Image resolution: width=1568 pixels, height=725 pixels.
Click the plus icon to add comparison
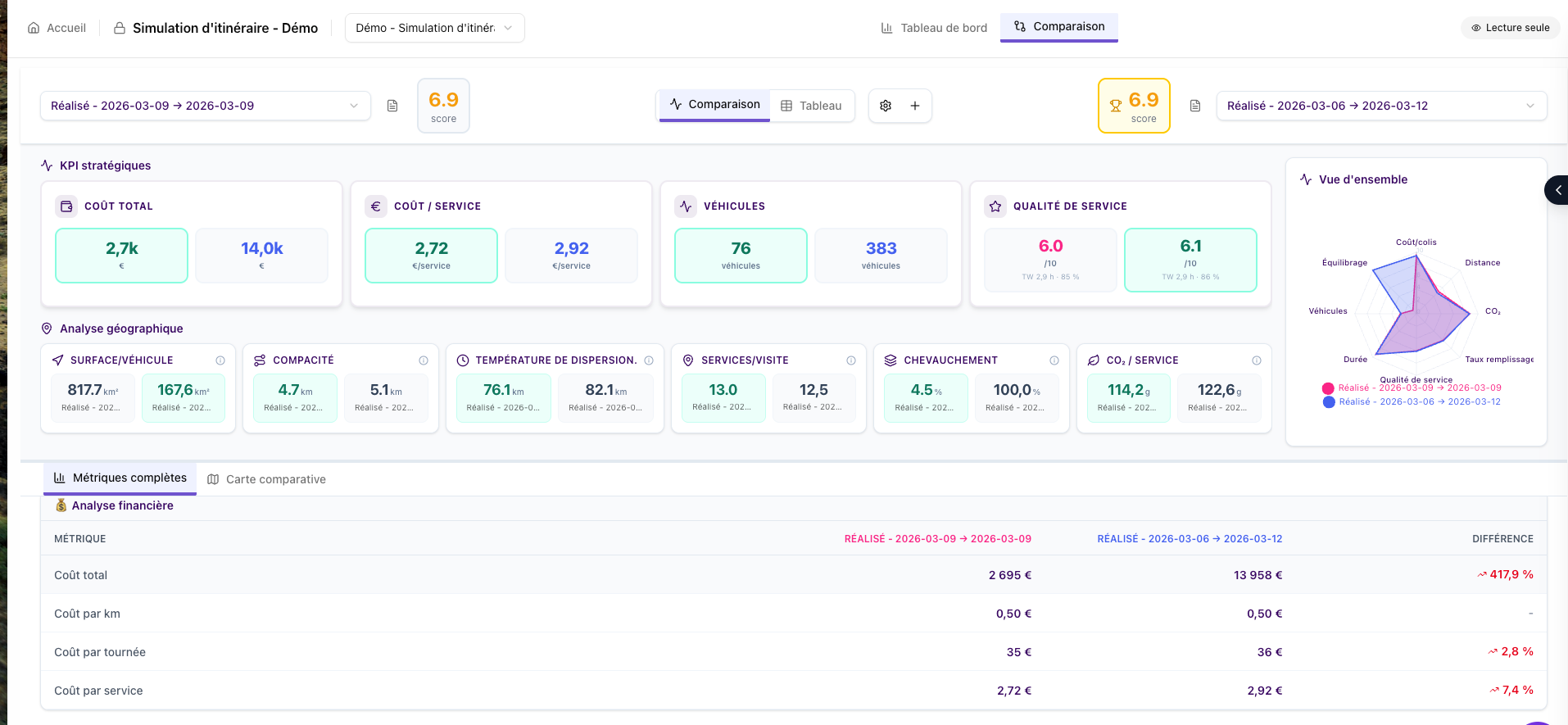[915, 106]
